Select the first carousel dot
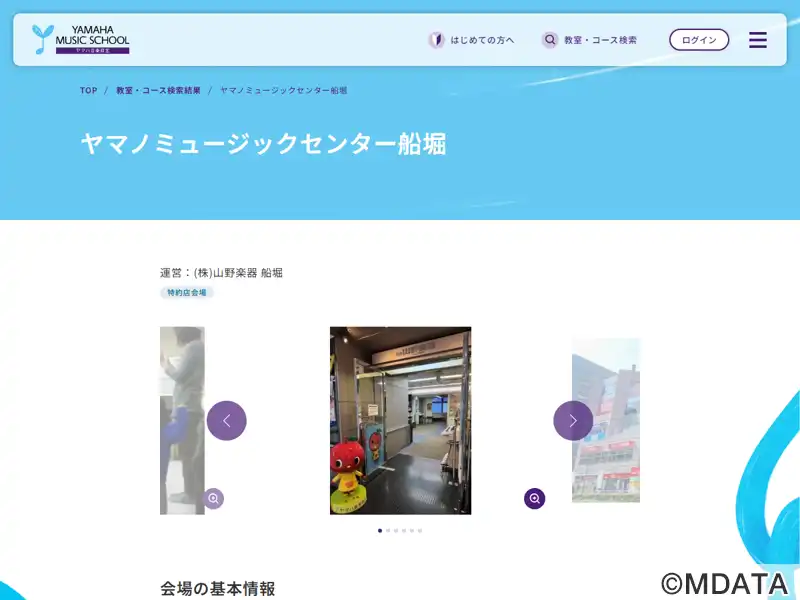 [x=380, y=531]
